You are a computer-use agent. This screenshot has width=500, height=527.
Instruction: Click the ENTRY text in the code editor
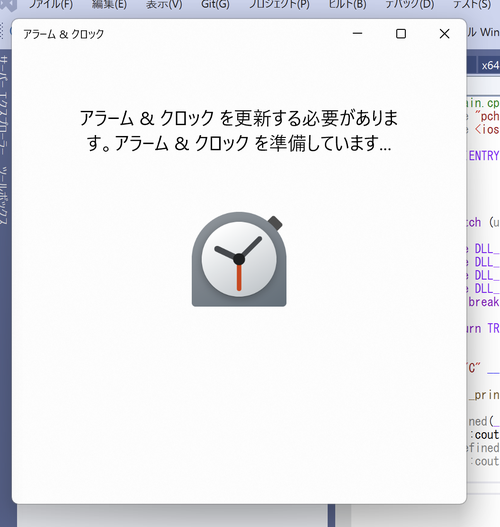click(484, 156)
